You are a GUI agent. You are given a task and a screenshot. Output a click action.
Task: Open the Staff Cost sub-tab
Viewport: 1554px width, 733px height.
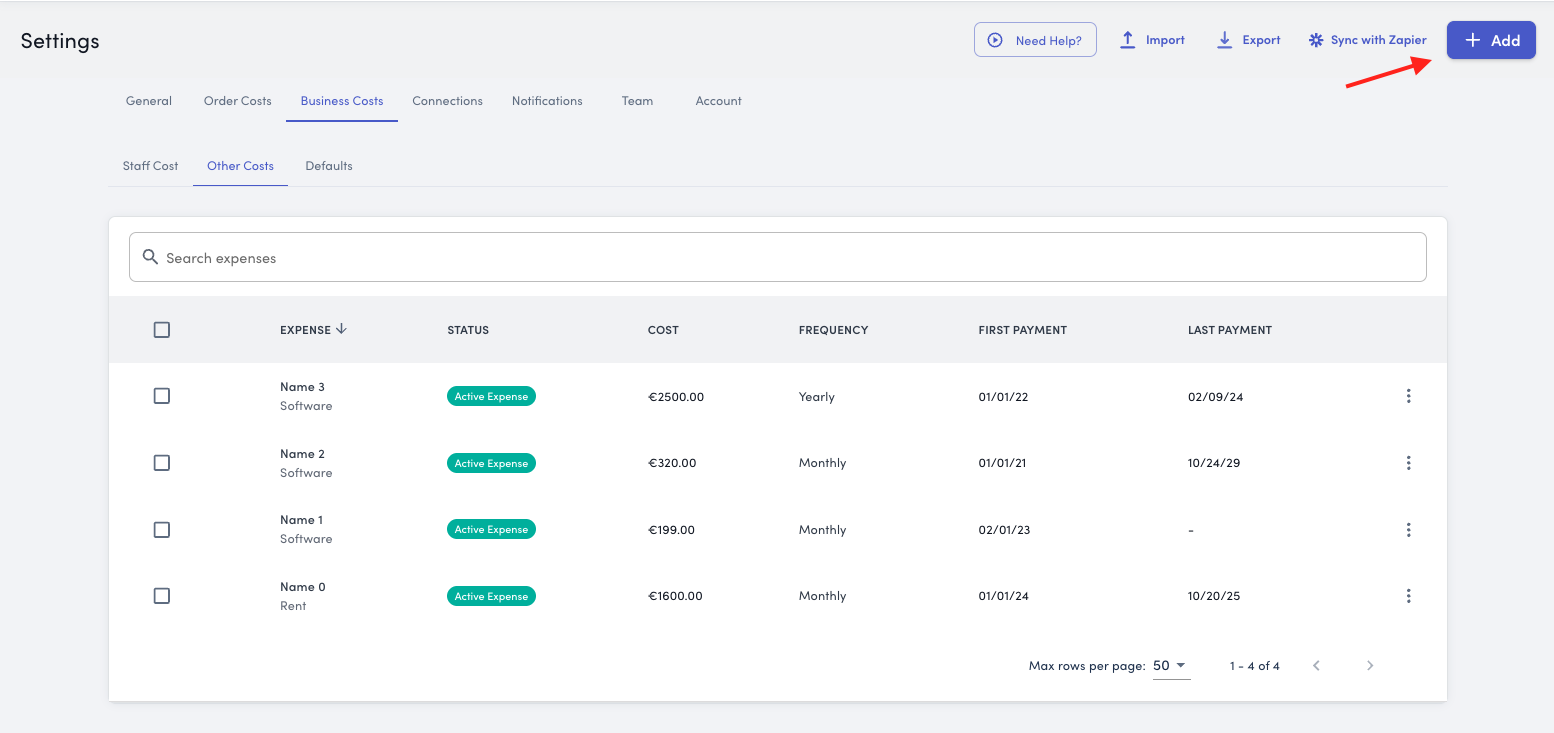coord(150,166)
